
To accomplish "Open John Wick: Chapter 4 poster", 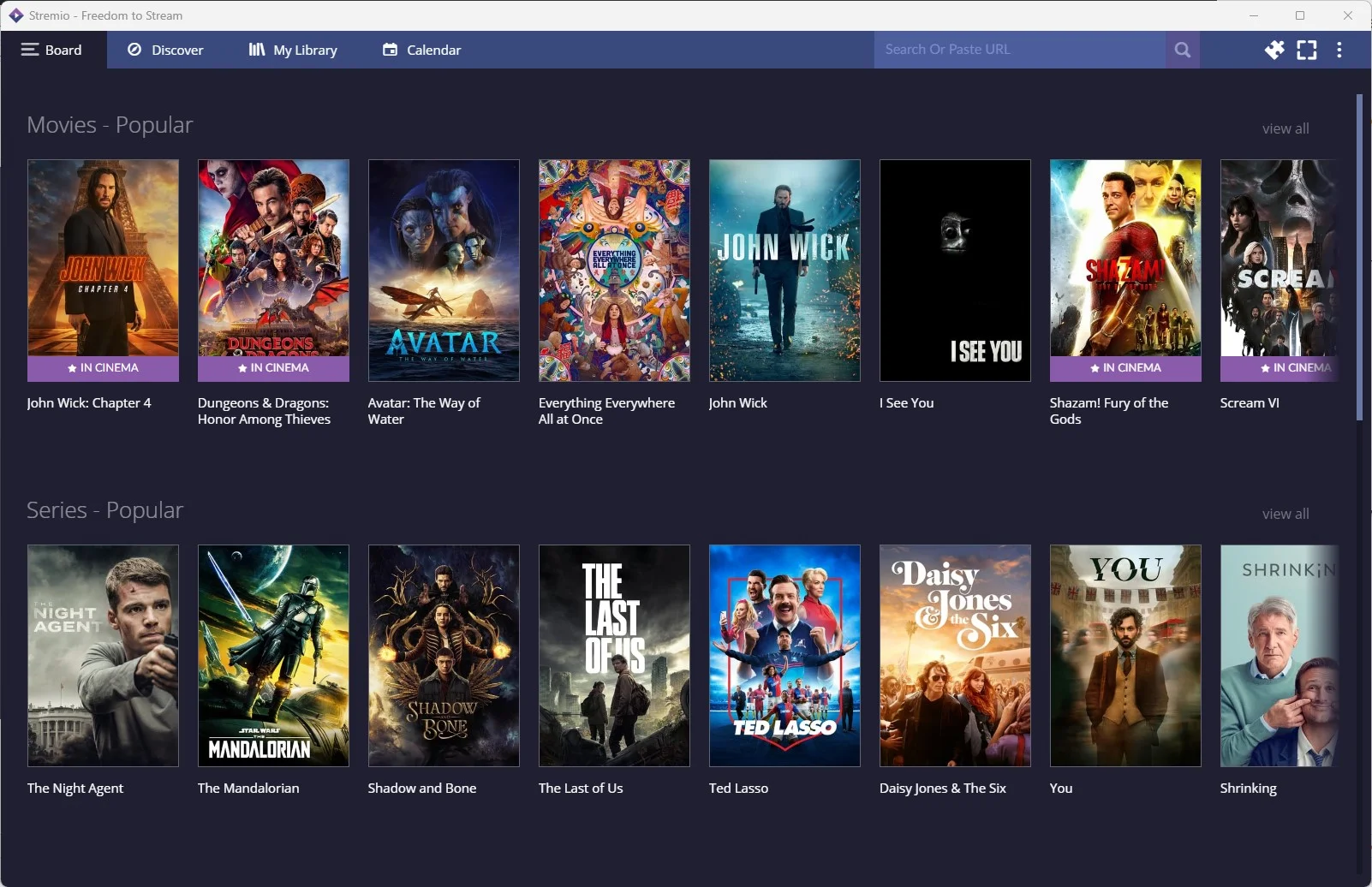I will click(103, 270).
